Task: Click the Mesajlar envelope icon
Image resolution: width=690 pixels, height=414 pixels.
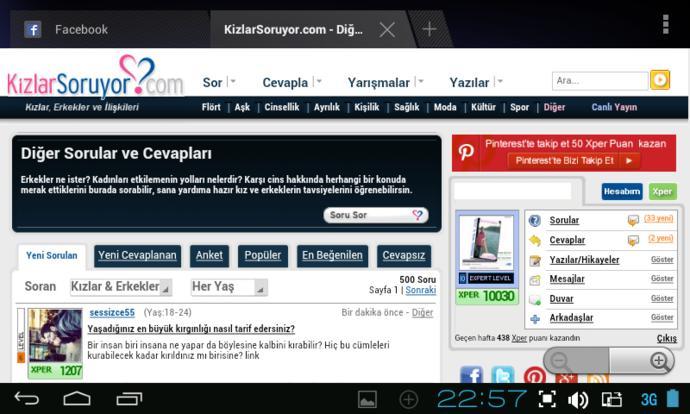Action: (535, 280)
